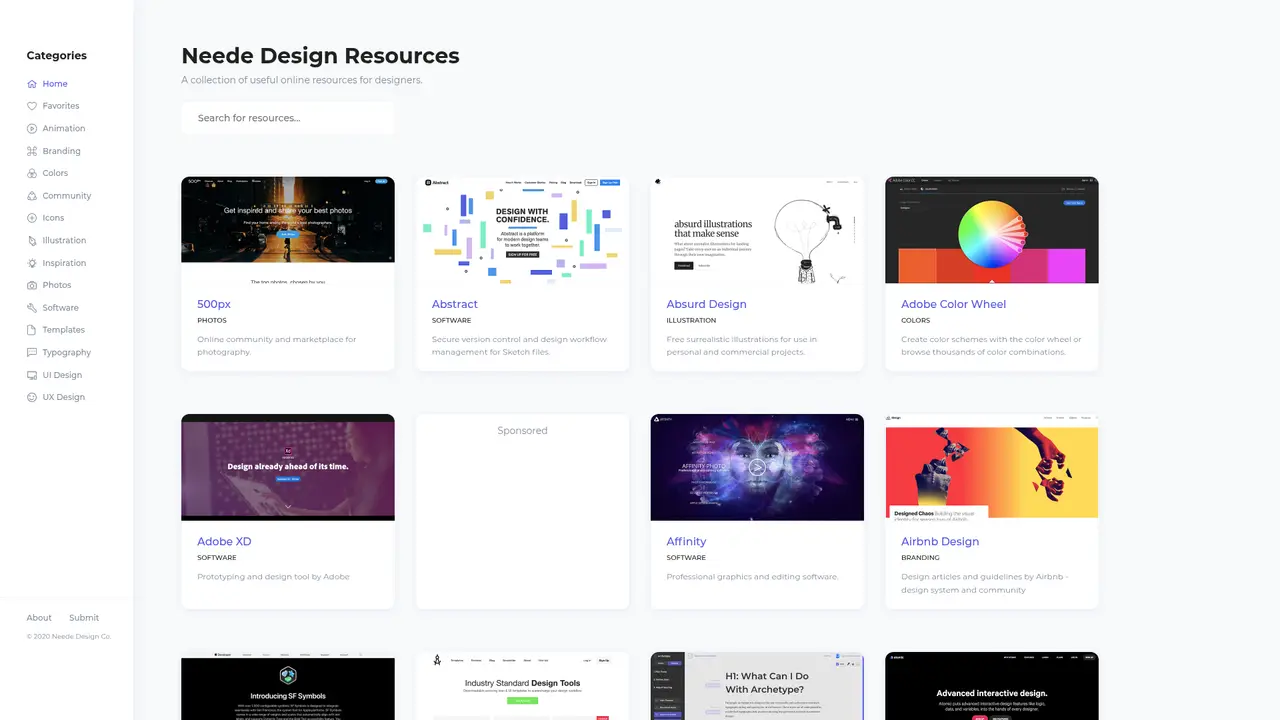Click the Airbnb Design title link
This screenshot has width=1280, height=720.
(940, 542)
